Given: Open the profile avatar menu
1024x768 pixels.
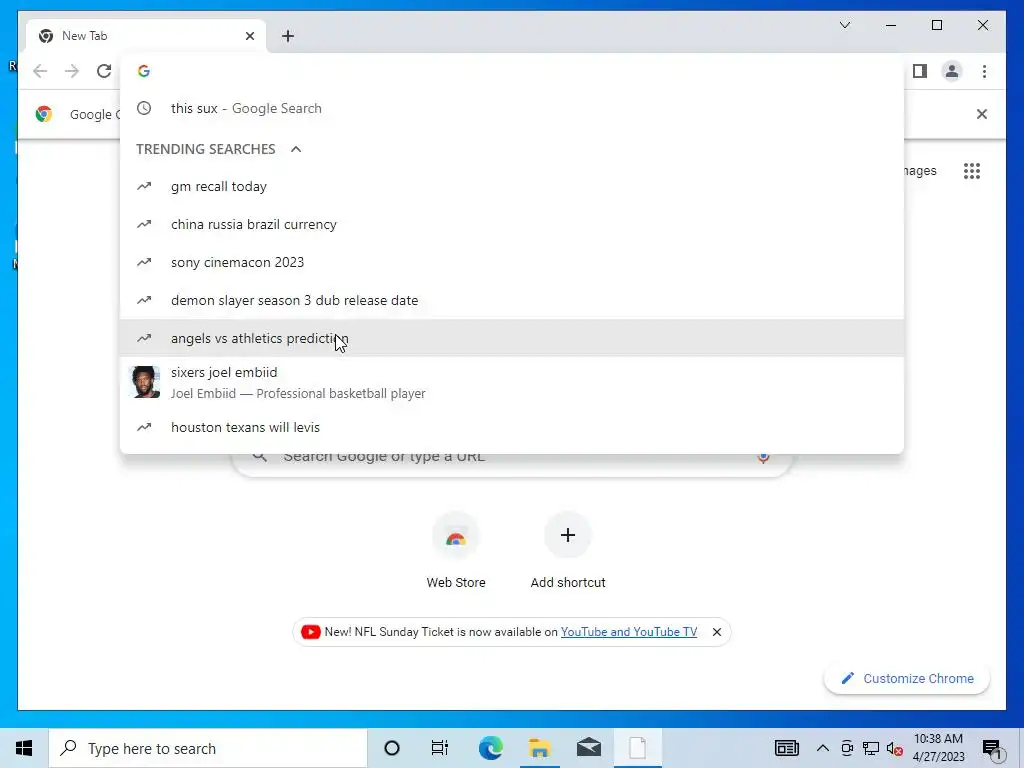Looking at the screenshot, I should (x=952, y=71).
